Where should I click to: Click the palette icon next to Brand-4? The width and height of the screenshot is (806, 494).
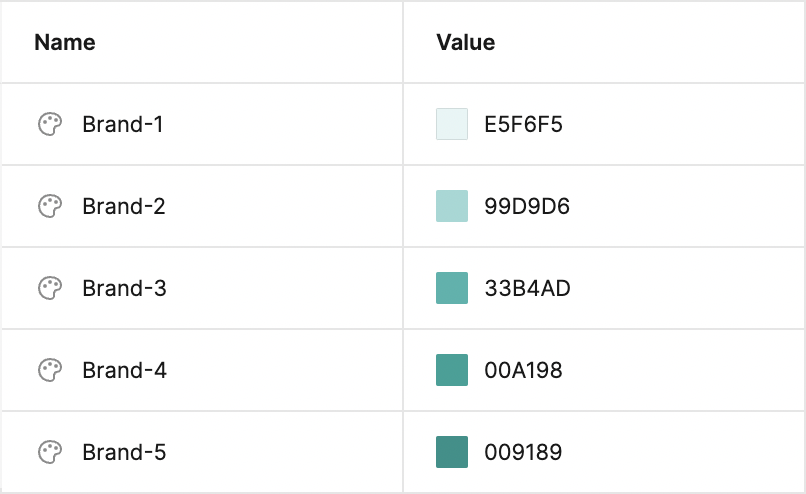click(50, 371)
